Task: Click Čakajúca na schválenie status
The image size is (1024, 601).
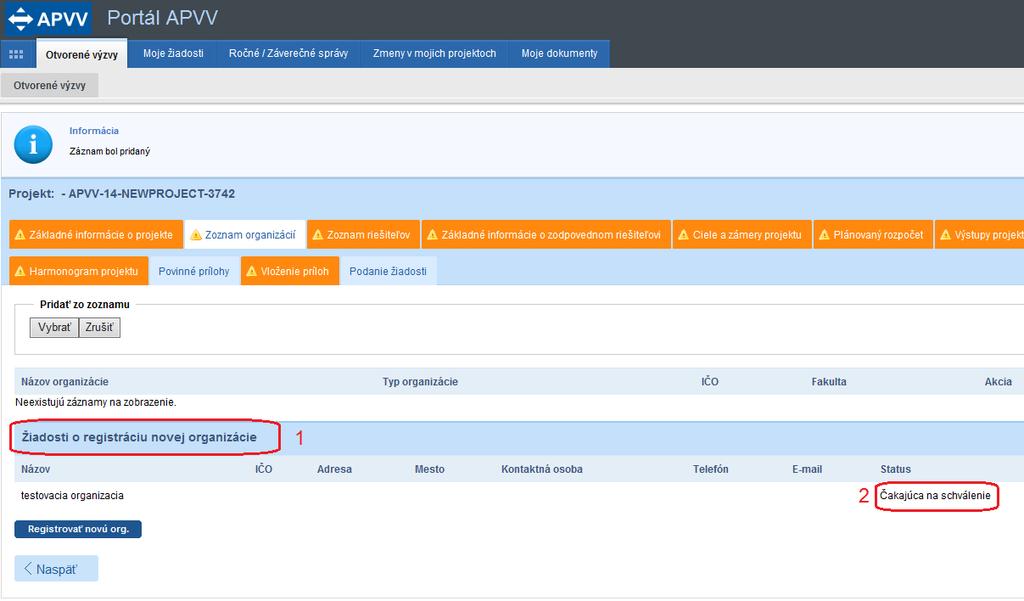Action: [x=935, y=495]
